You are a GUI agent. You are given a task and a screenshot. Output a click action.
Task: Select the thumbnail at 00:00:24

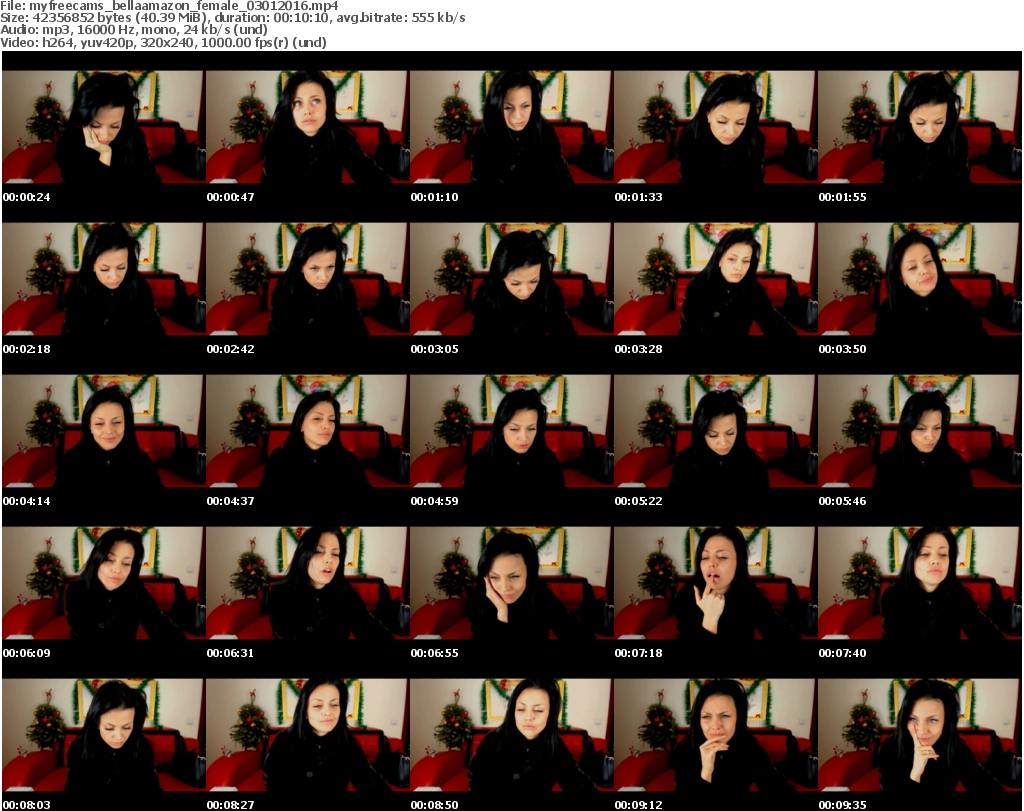pos(104,127)
